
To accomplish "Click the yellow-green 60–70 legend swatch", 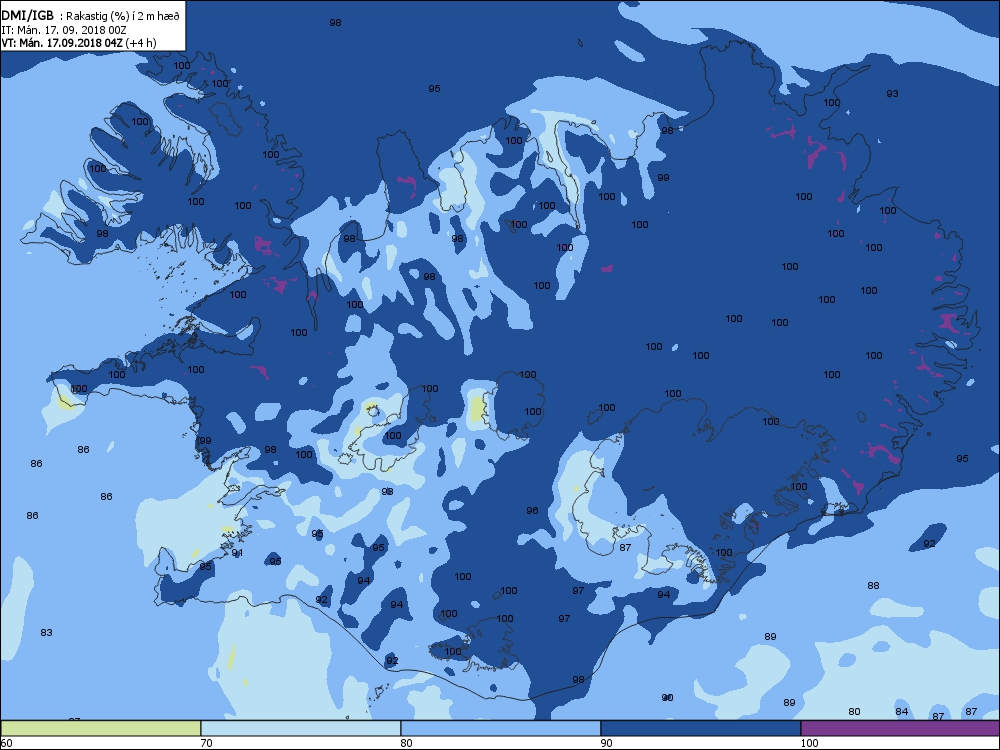I will point(100,728).
